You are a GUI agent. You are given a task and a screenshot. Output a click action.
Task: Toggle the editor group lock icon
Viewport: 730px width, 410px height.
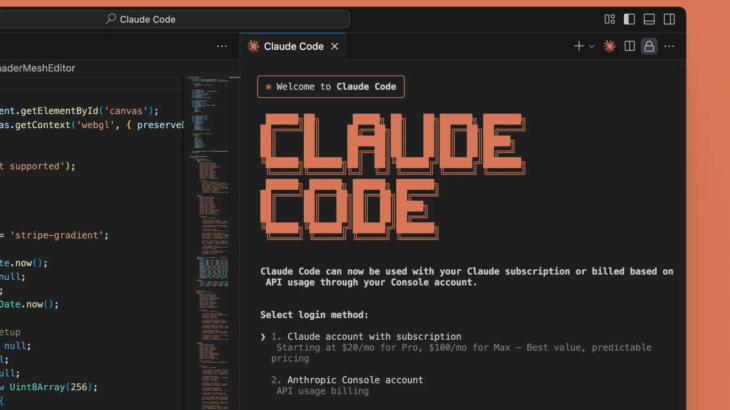pyautogui.click(x=649, y=46)
